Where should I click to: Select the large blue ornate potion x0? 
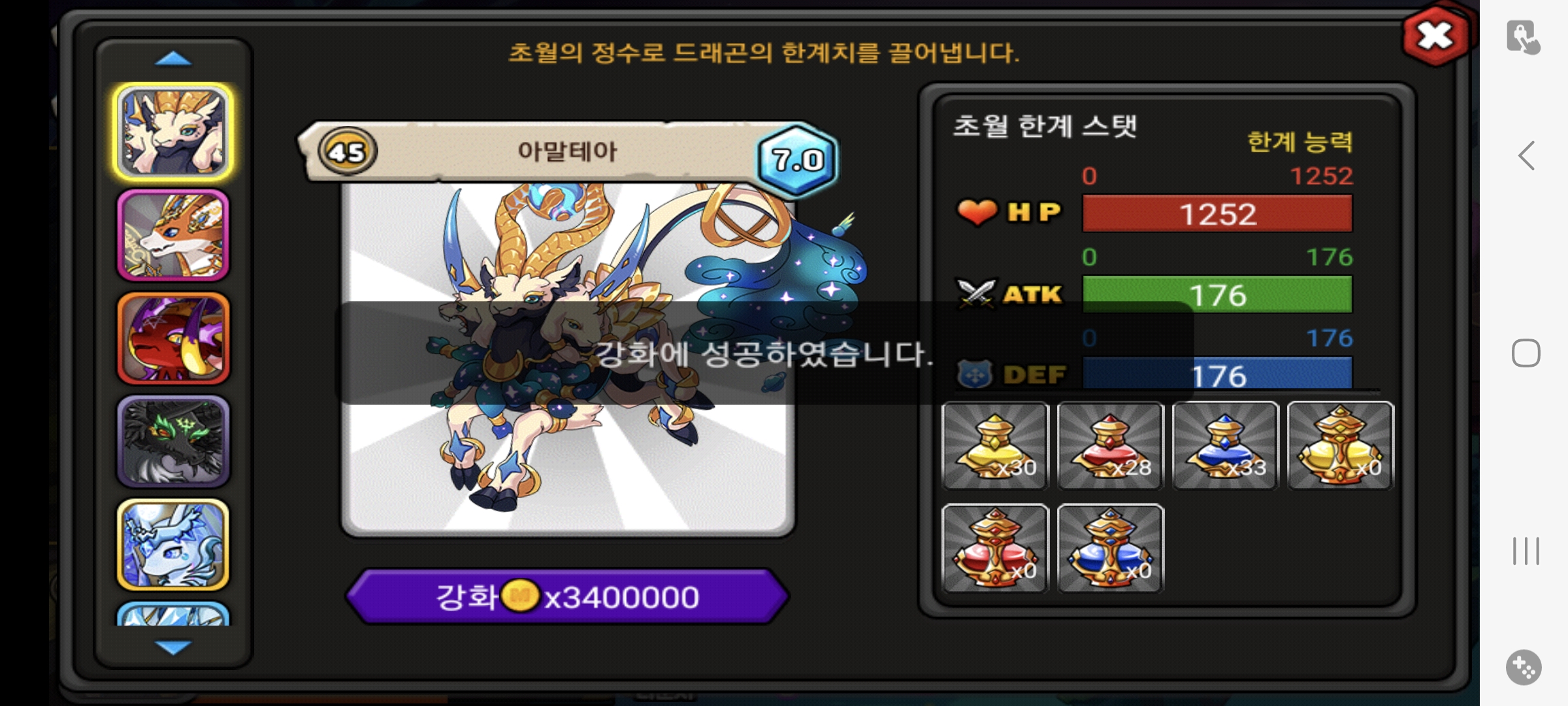pyautogui.click(x=1110, y=548)
